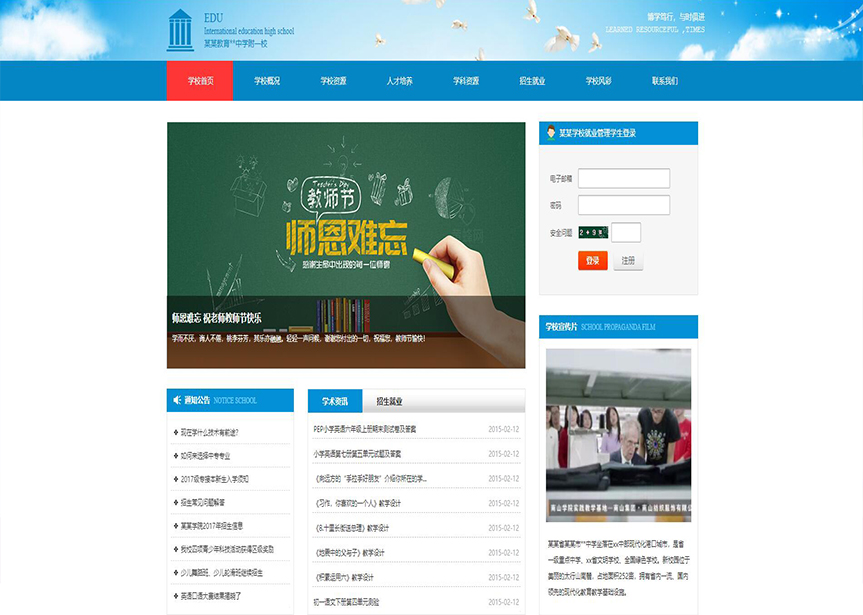Viewport: 863px width, 615px height.
Task: Switch to the 学术资讯 tab
Action: [335, 401]
